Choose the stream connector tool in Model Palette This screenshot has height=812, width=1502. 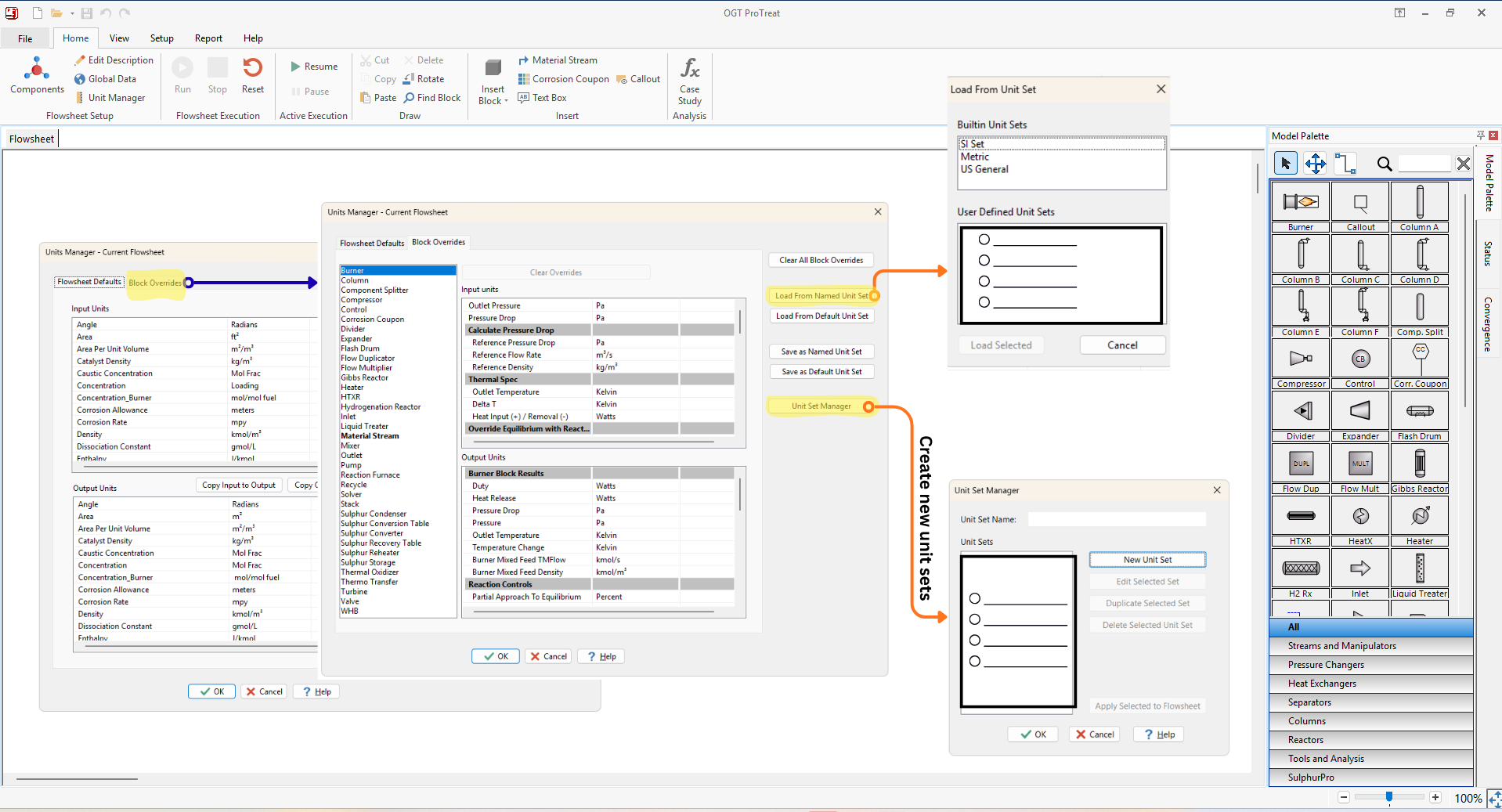coord(1345,164)
